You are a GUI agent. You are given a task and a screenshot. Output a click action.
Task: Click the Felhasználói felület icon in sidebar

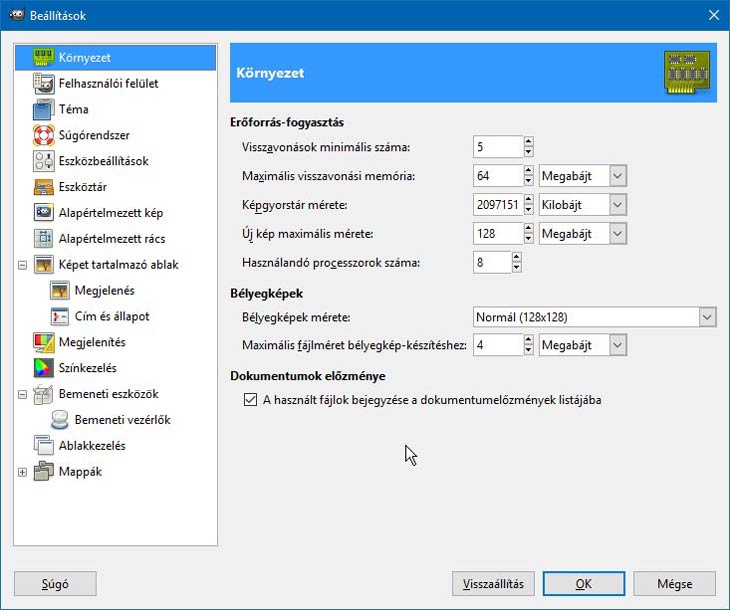[43, 84]
